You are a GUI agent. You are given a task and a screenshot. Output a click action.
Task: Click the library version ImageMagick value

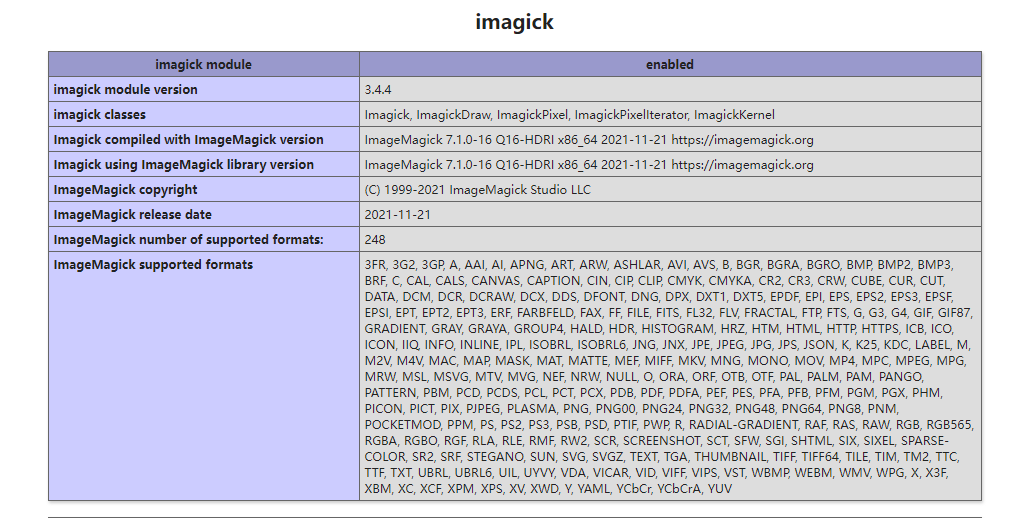point(589,164)
